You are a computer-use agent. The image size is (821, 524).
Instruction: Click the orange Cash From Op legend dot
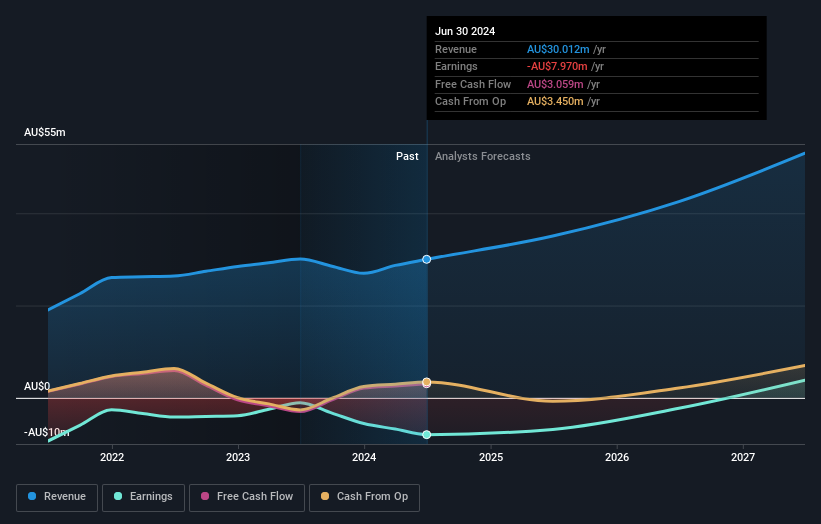pyautogui.click(x=325, y=496)
